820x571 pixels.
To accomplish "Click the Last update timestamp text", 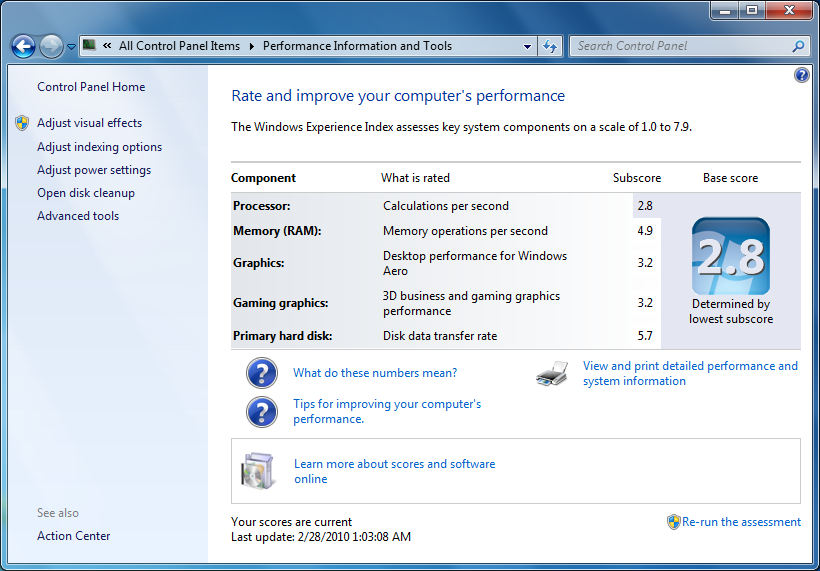I will (321, 537).
